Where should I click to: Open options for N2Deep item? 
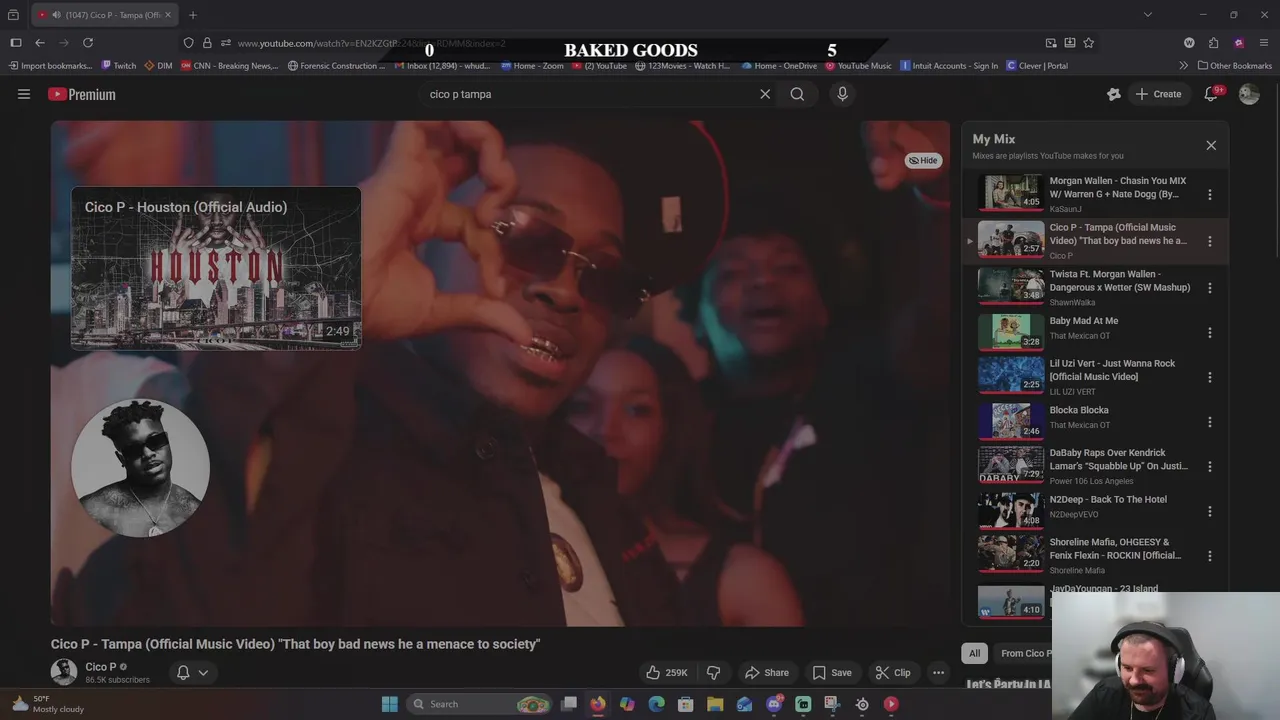pyautogui.click(x=1209, y=512)
